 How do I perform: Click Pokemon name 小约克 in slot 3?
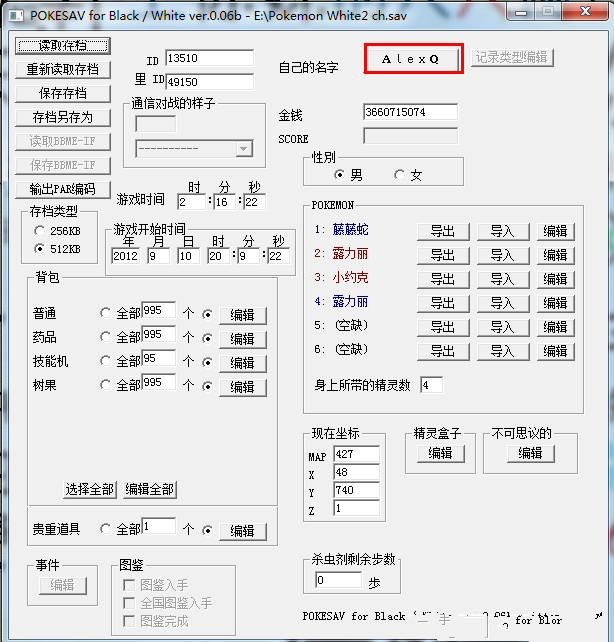350,278
